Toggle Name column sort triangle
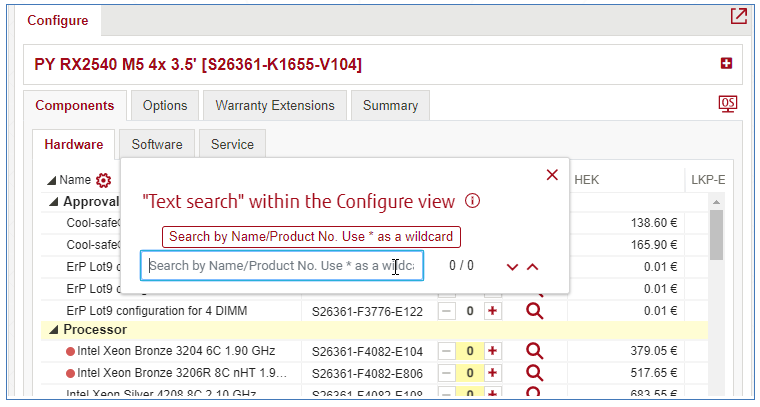Image resolution: width=760 pixels, height=407 pixels. click(51, 180)
